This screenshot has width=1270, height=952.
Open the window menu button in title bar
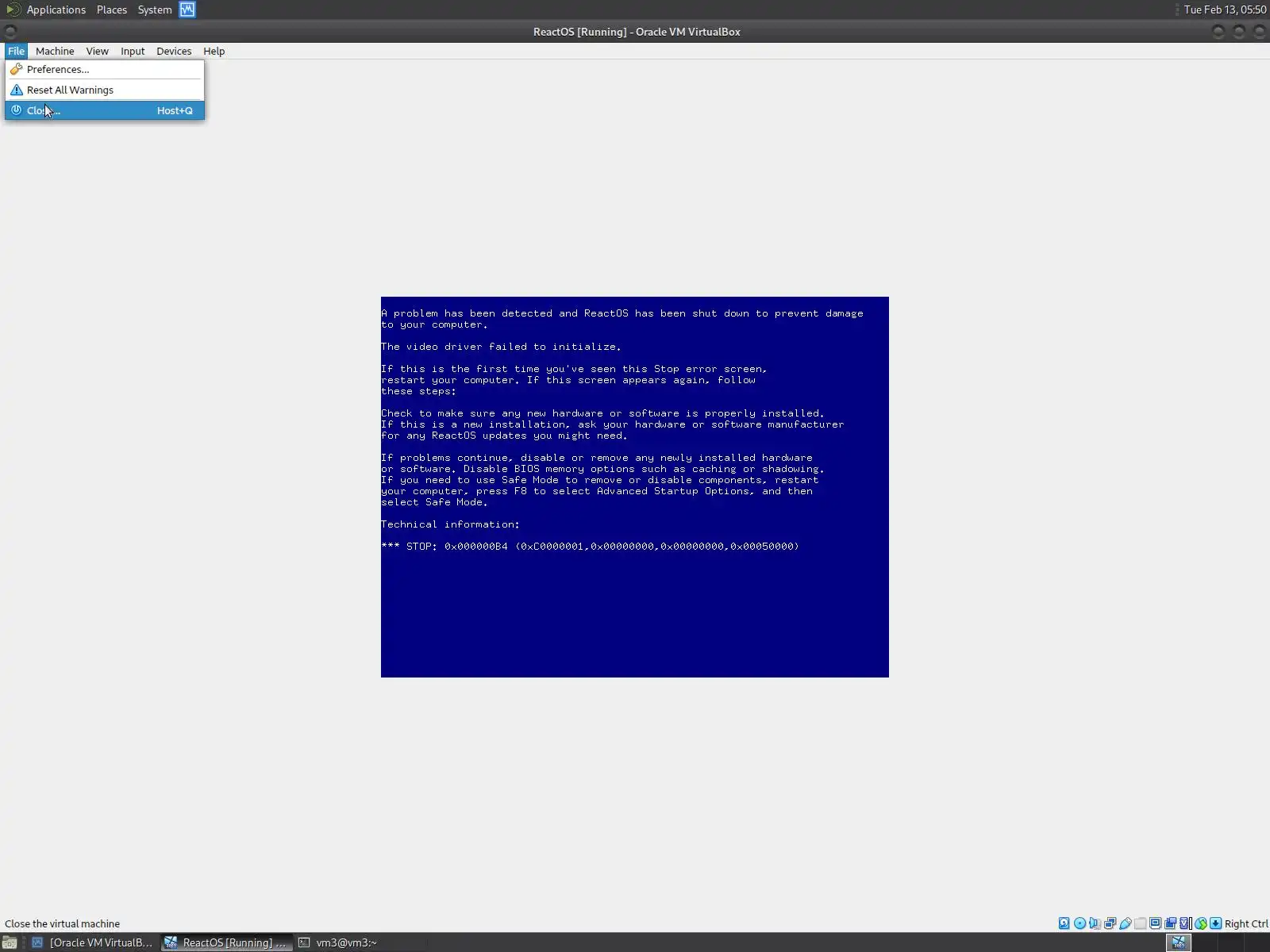pos(10,32)
